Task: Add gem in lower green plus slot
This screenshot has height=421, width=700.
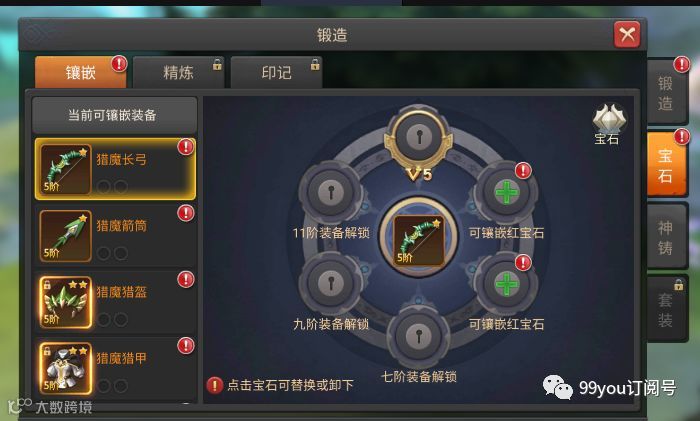Action: (x=506, y=284)
